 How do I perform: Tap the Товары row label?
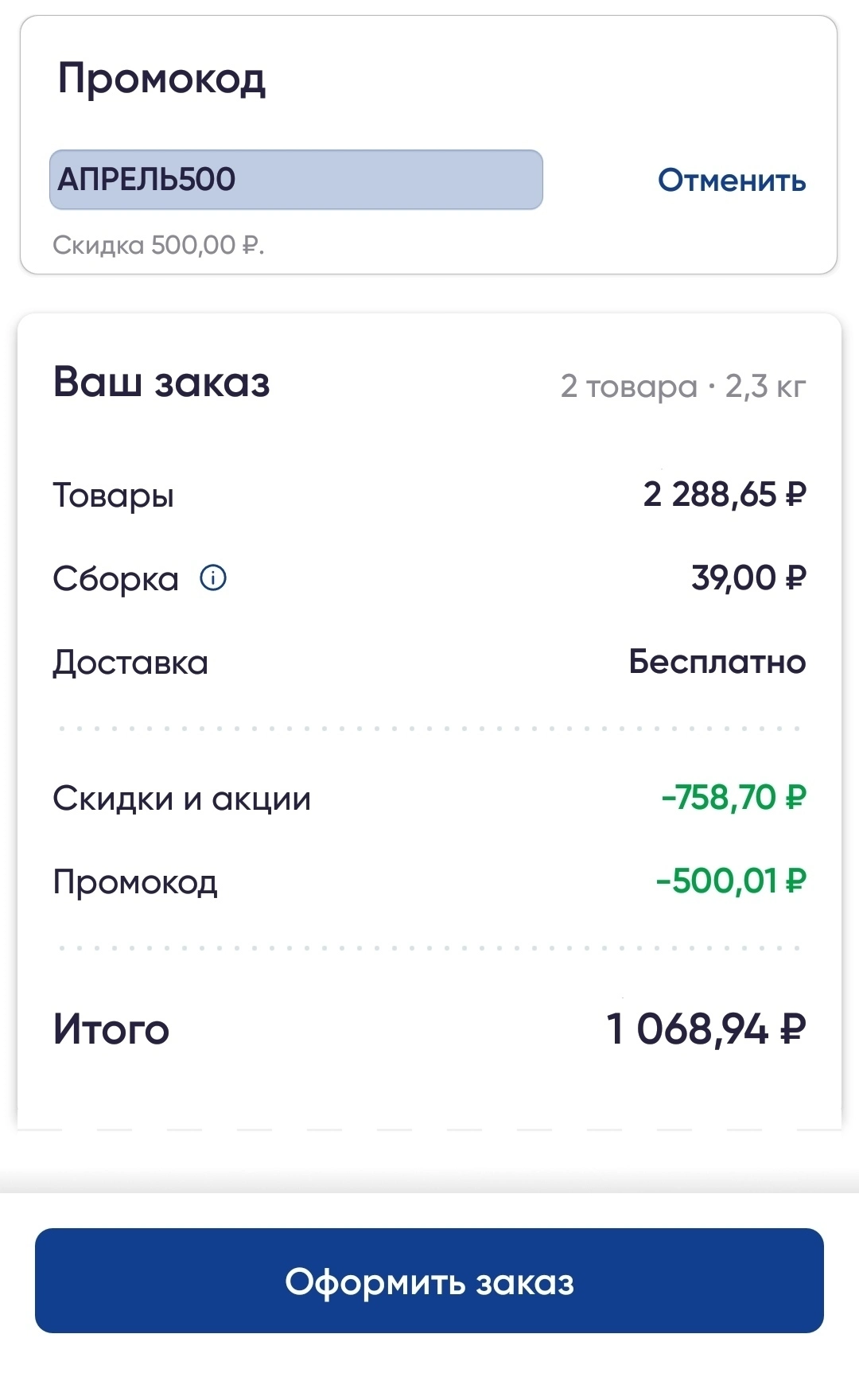point(113,496)
